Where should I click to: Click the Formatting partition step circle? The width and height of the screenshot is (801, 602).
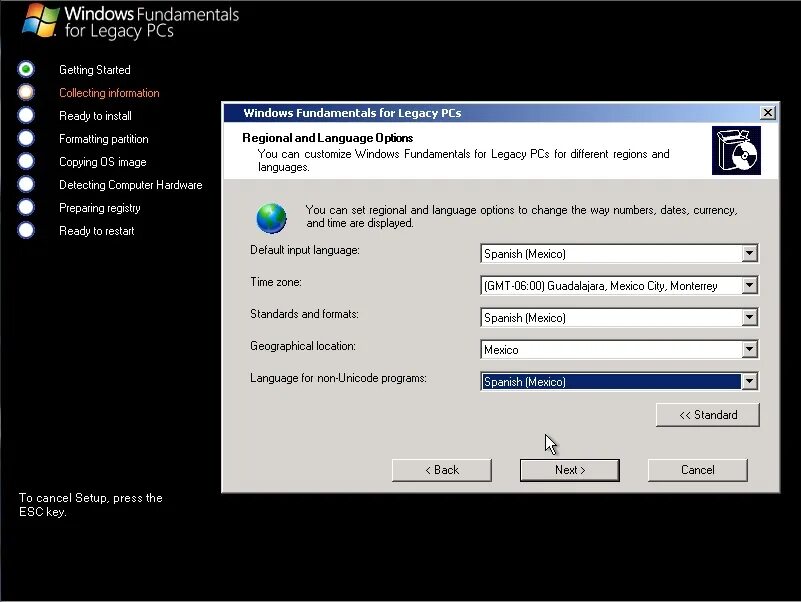pos(26,139)
